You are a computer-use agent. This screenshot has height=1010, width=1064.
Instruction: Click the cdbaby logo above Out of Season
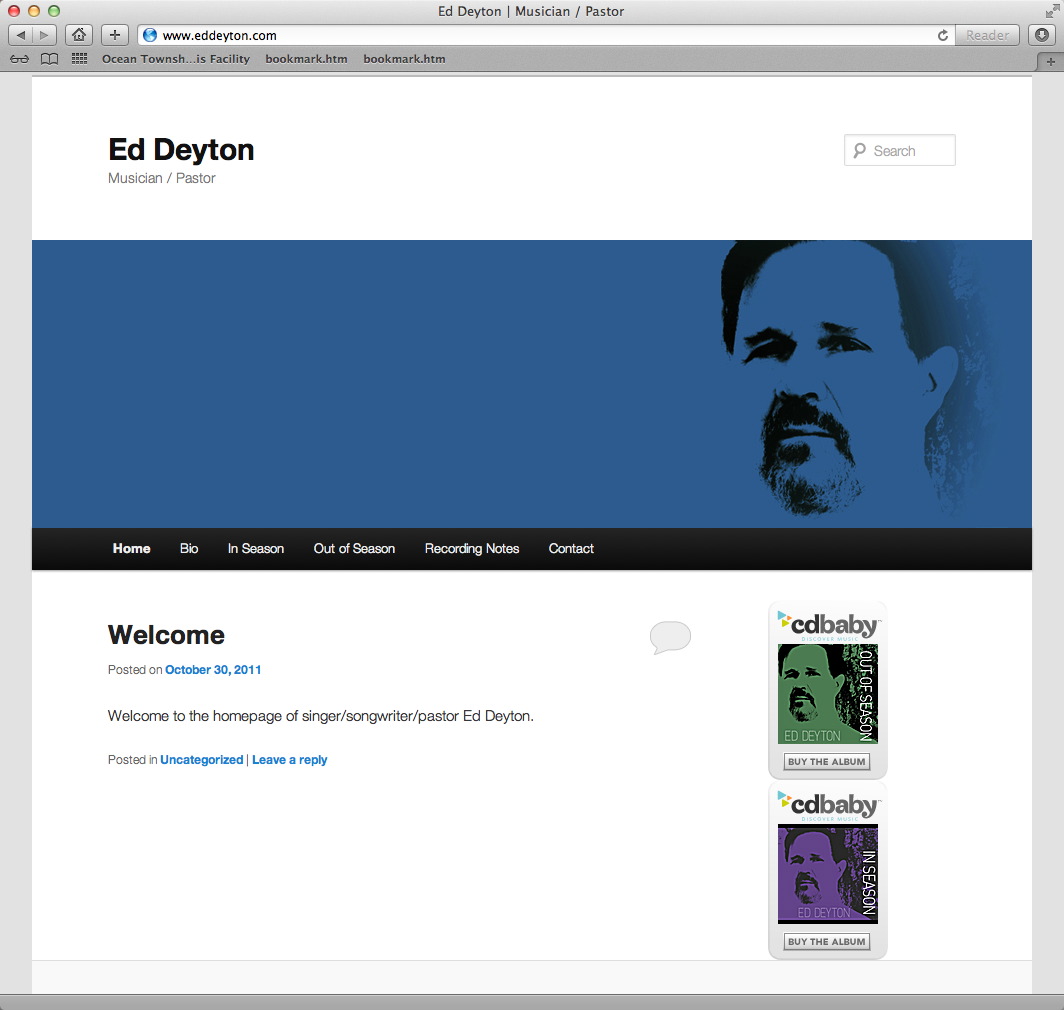click(829, 625)
